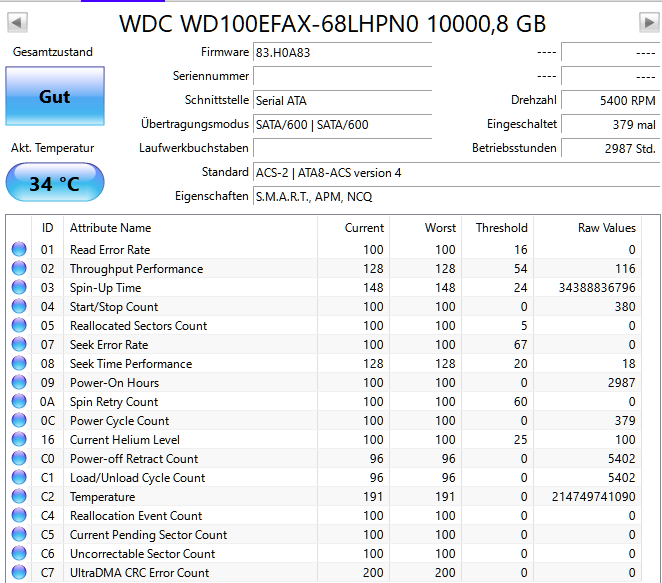Click the Standard field ACS-2
The image size is (662, 583).
(456, 173)
